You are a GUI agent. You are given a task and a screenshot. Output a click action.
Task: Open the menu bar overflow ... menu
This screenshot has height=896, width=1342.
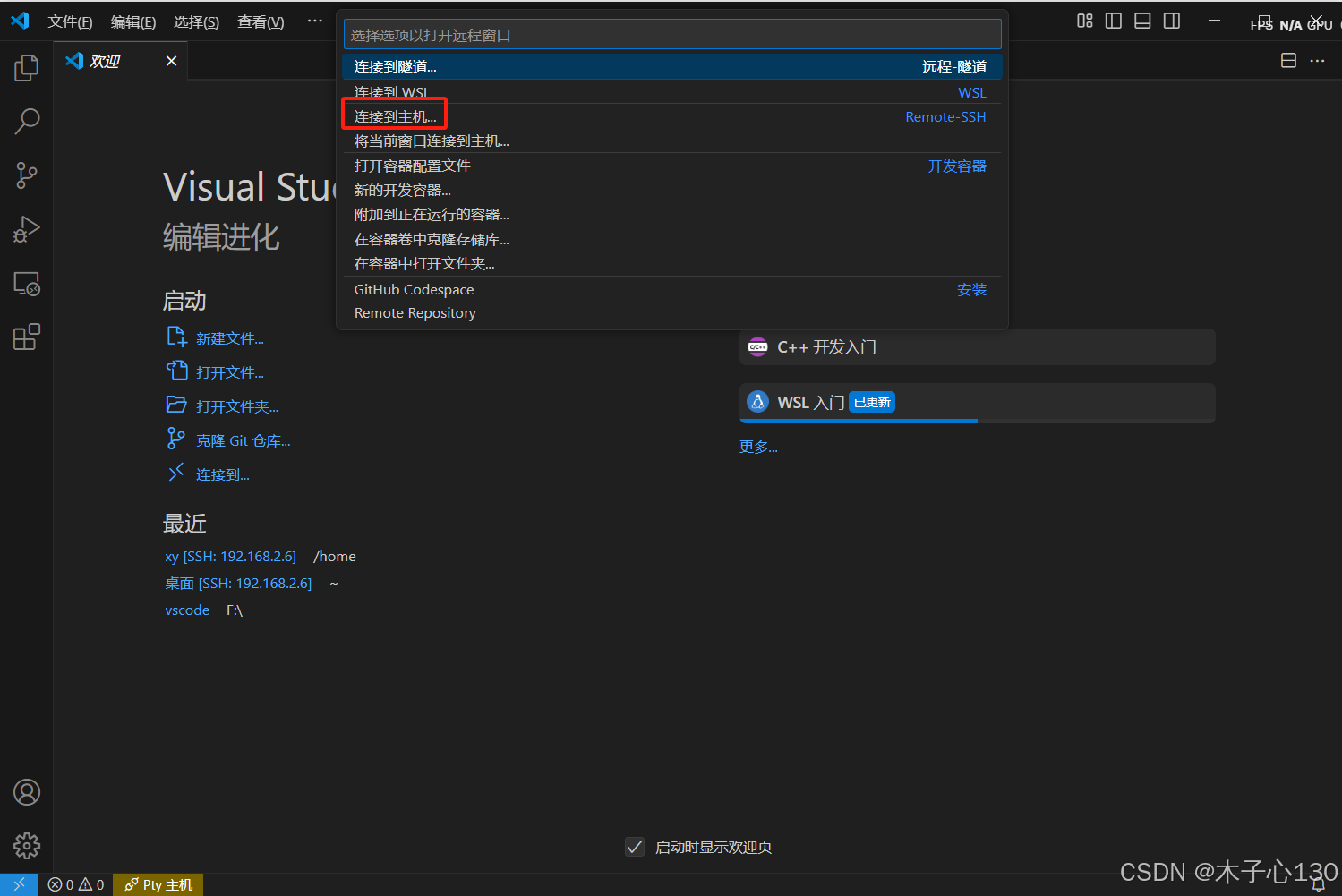tap(313, 21)
